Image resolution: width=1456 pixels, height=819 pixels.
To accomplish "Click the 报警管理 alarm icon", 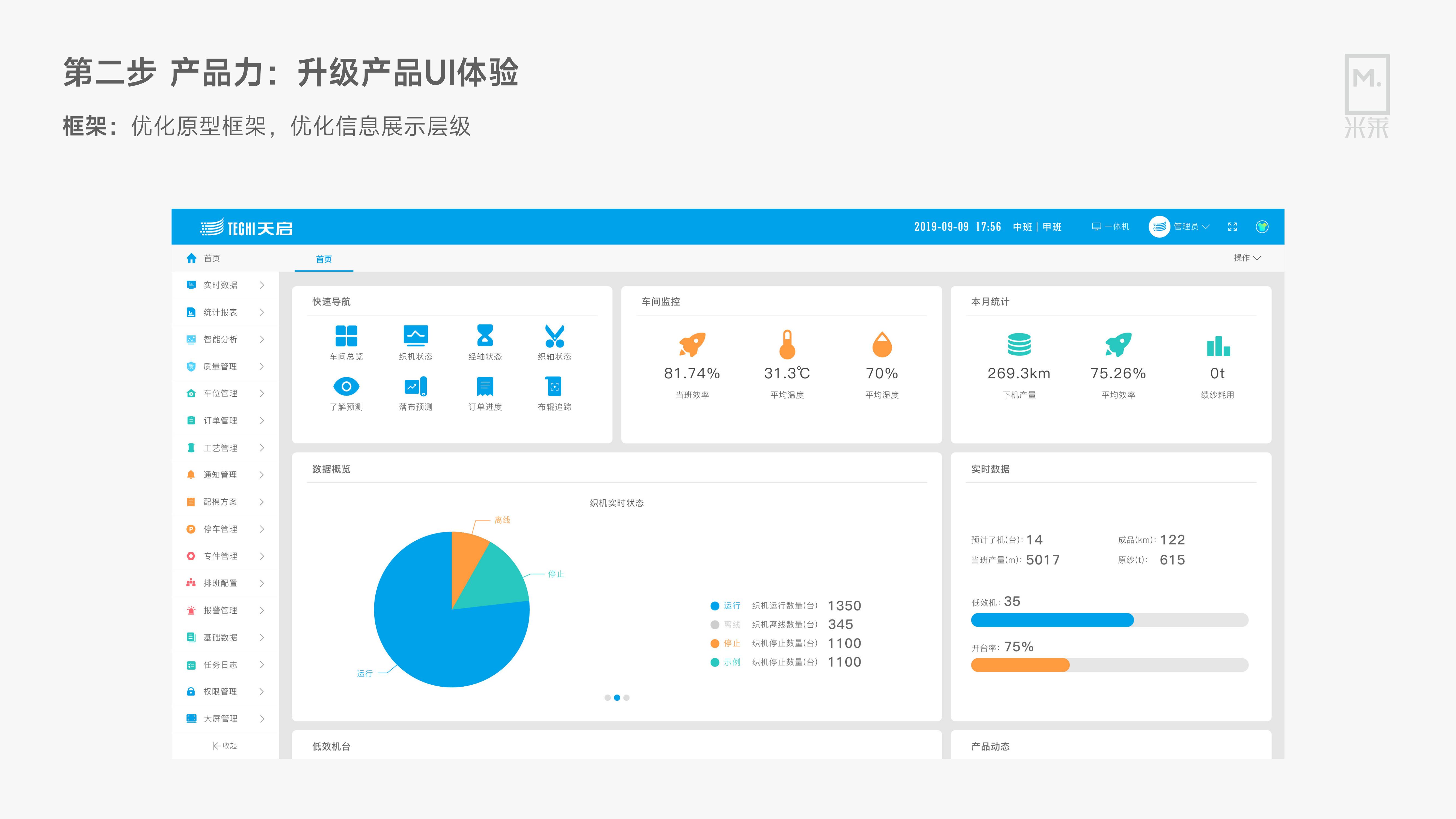I will coord(191,610).
